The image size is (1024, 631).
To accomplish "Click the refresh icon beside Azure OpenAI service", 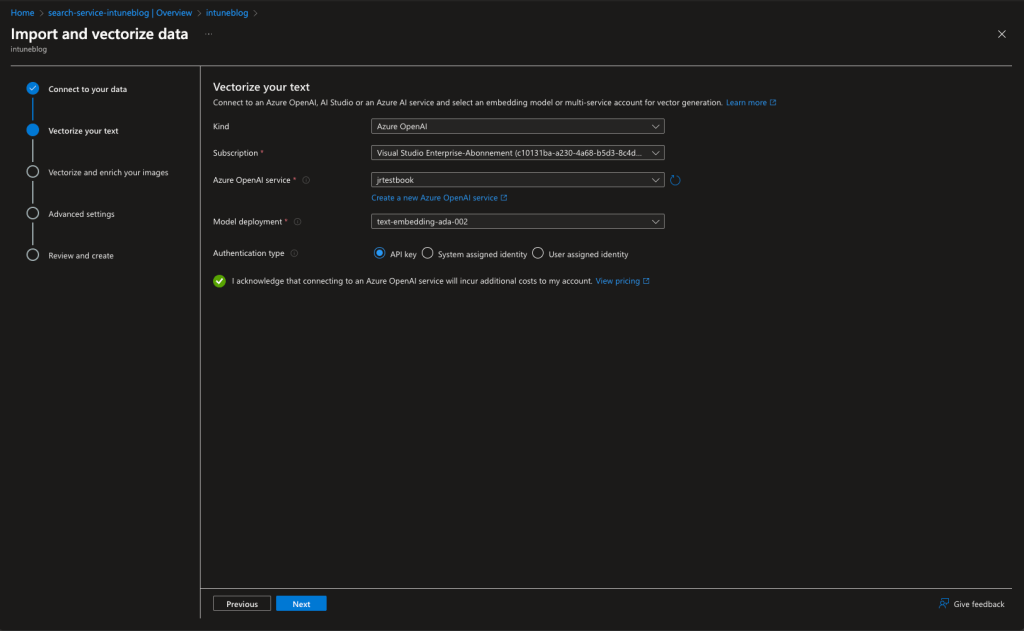I will tap(675, 180).
